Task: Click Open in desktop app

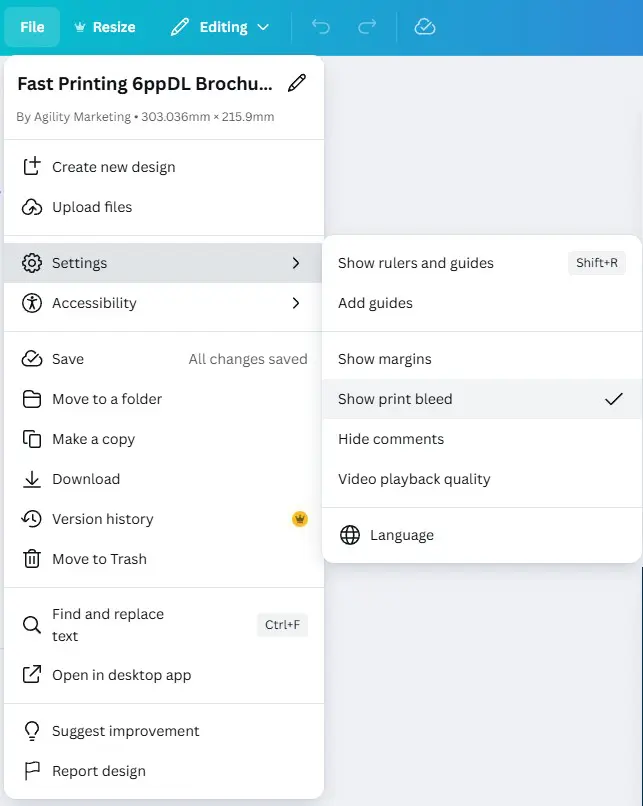Action: (121, 675)
